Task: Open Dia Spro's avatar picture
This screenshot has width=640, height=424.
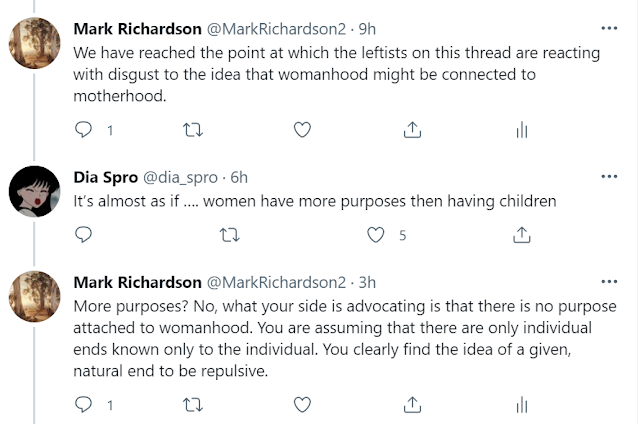Action: click(x=33, y=191)
